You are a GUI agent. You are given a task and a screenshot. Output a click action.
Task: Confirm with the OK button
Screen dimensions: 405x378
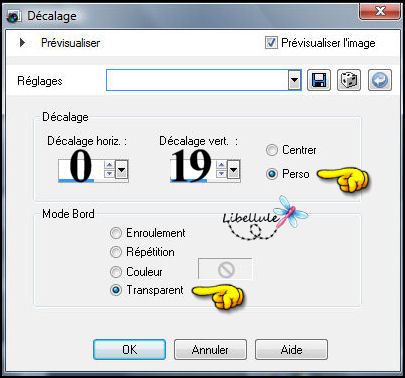[x=129, y=349]
